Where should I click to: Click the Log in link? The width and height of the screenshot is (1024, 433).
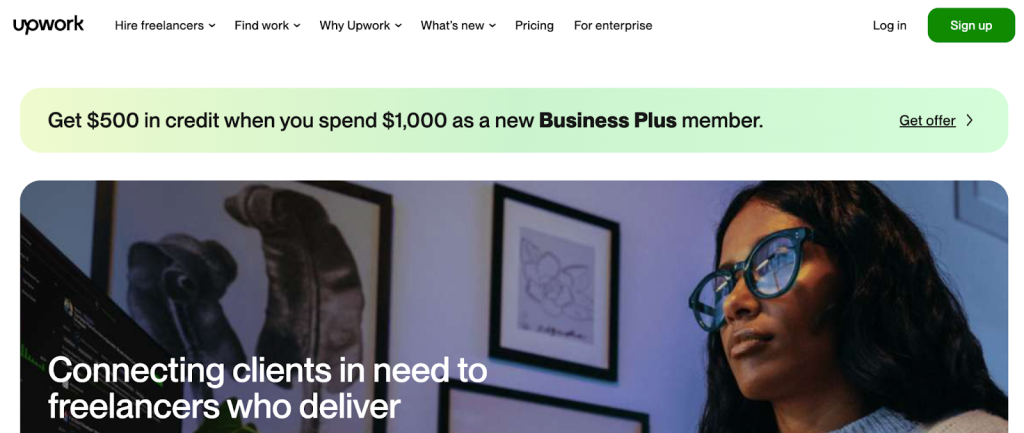point(889,25)
